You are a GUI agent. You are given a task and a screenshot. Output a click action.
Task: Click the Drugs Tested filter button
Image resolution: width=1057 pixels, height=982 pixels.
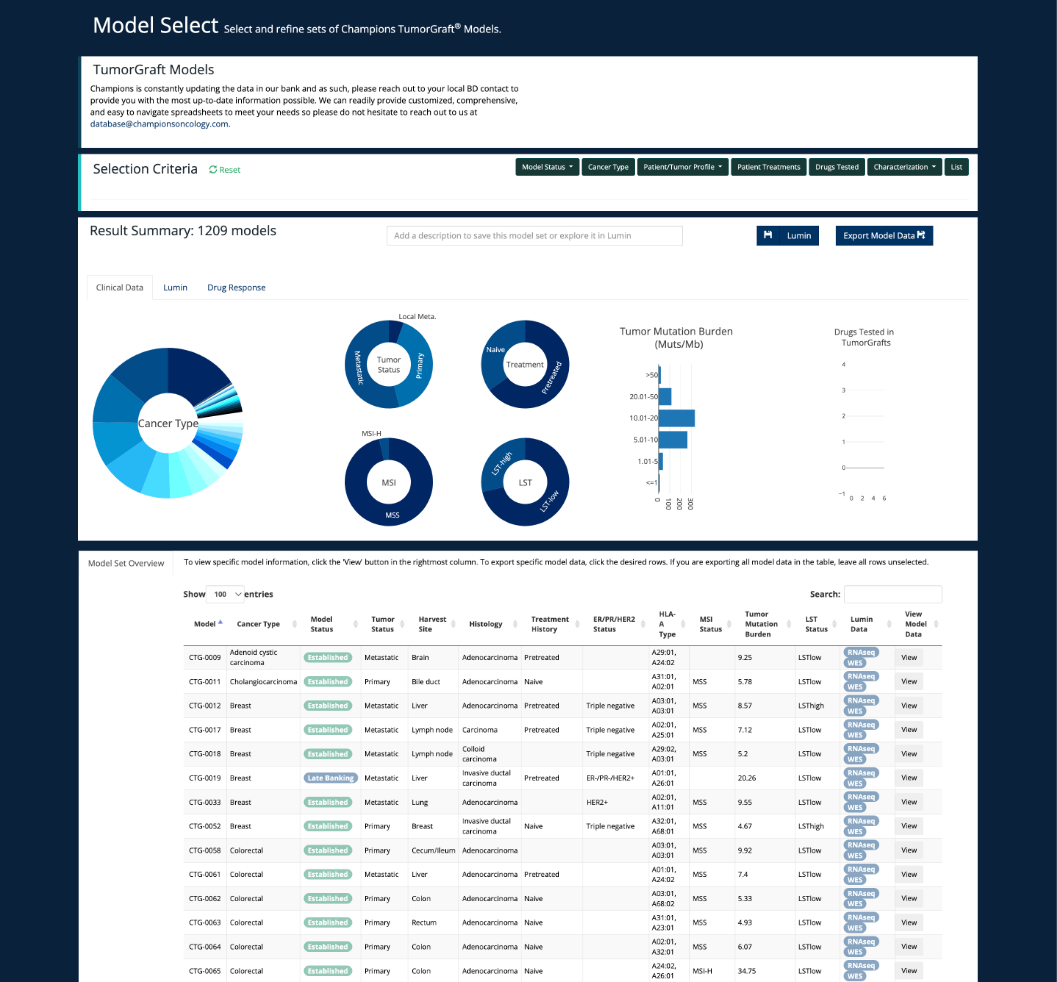(837, 167)
